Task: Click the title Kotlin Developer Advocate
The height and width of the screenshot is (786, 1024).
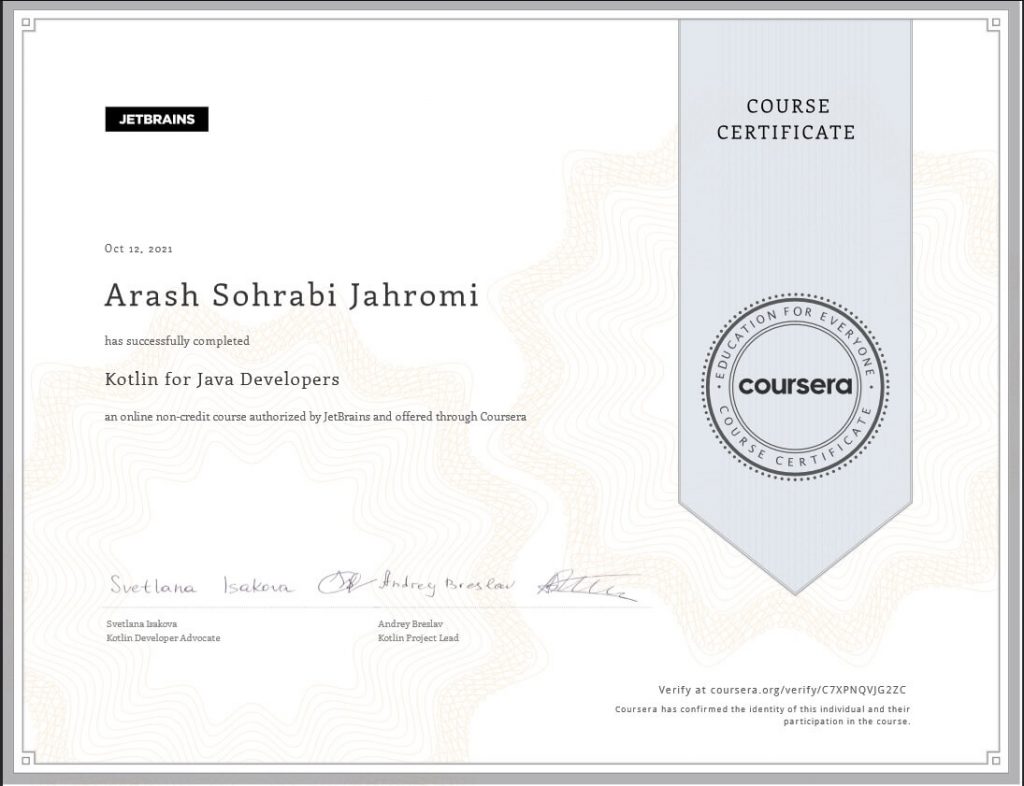Action: coord(163,638)
